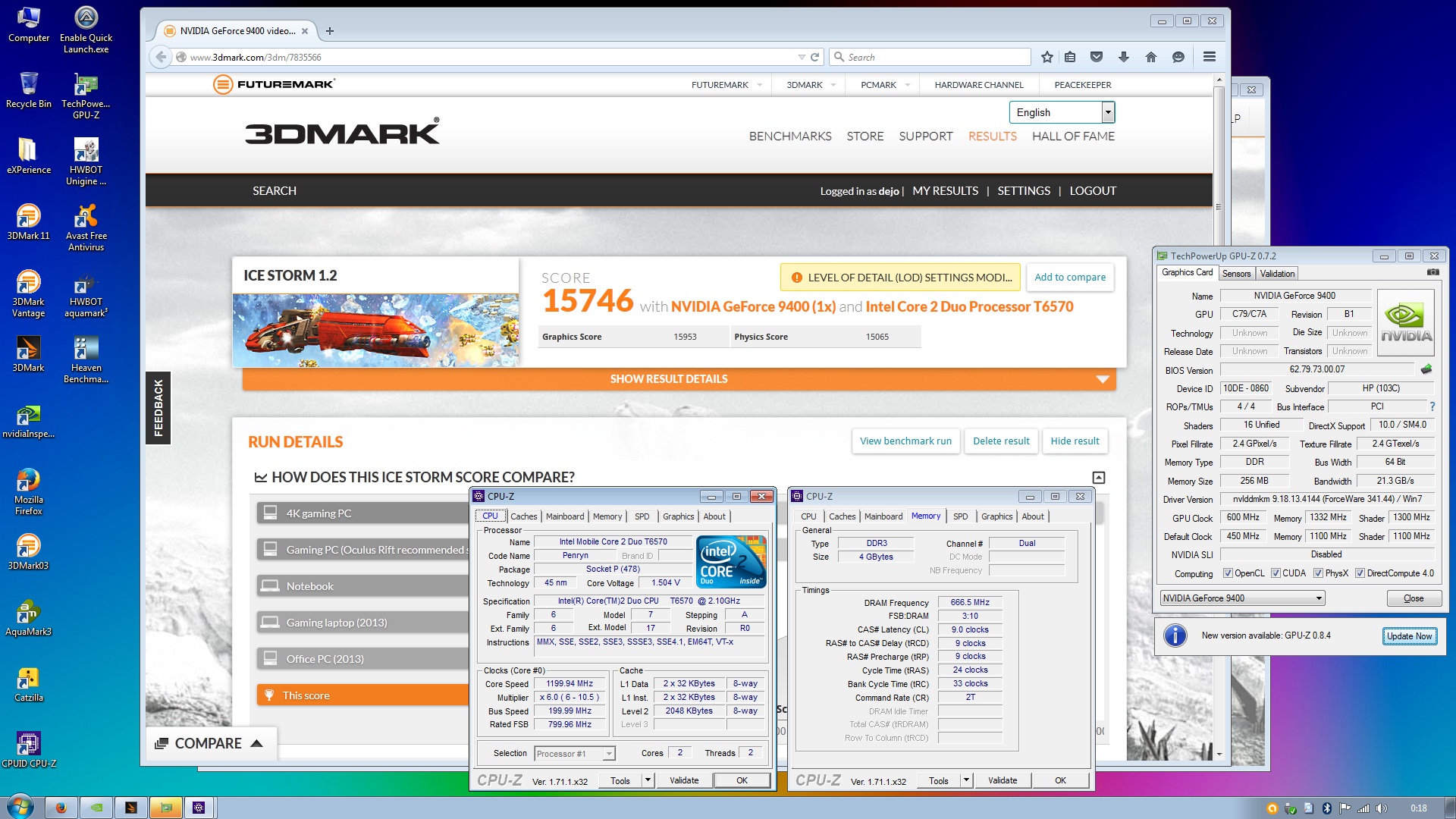Expand FUTUREMARK top menu dropdown
Screen dimensions: 1456x819
[760, 85]
